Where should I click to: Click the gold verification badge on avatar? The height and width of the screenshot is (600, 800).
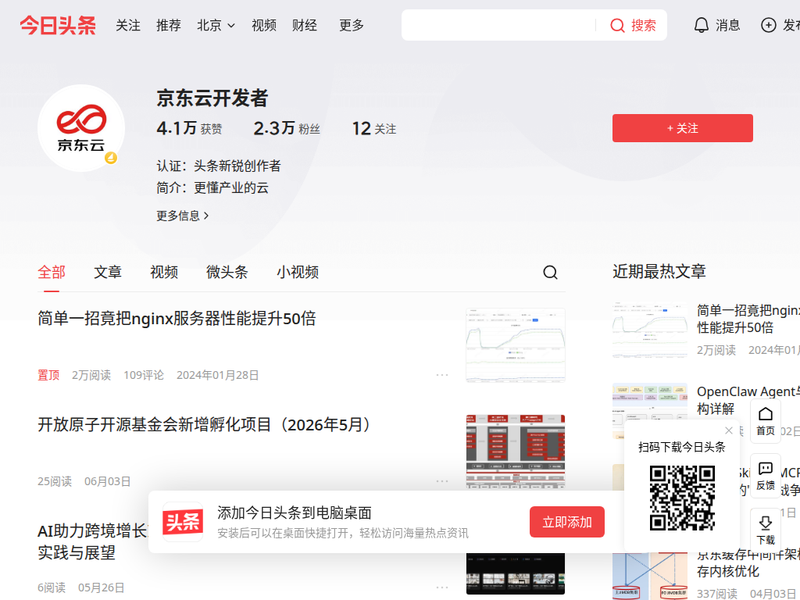point(111,158)
